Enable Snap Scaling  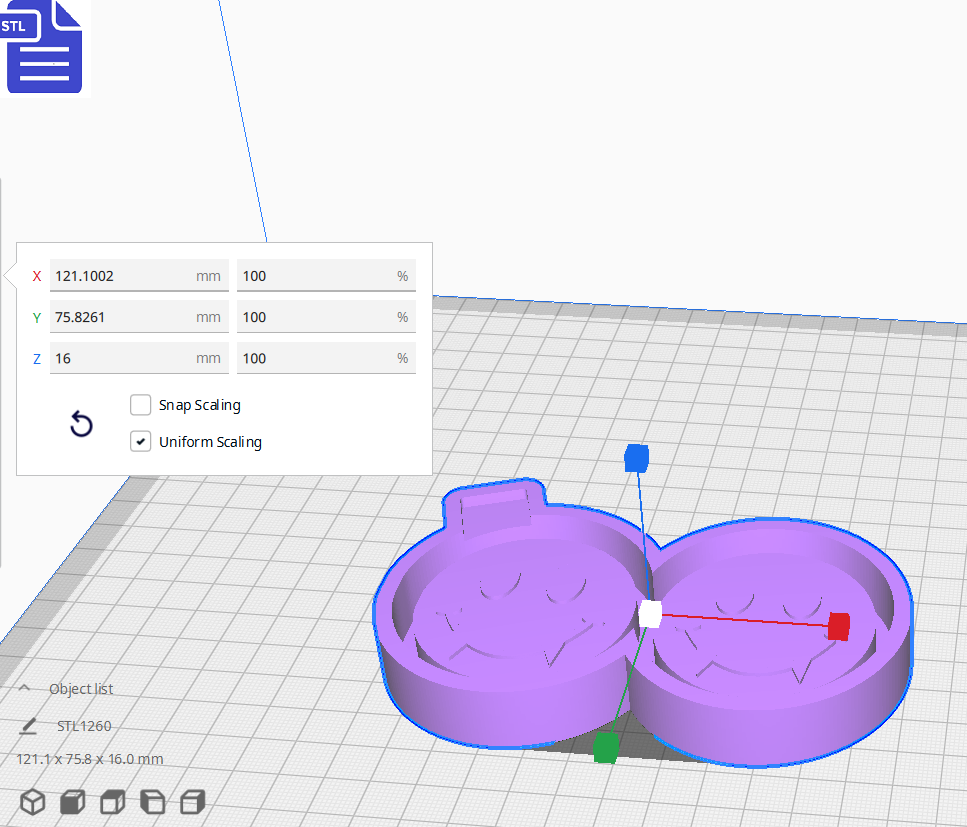140,404
